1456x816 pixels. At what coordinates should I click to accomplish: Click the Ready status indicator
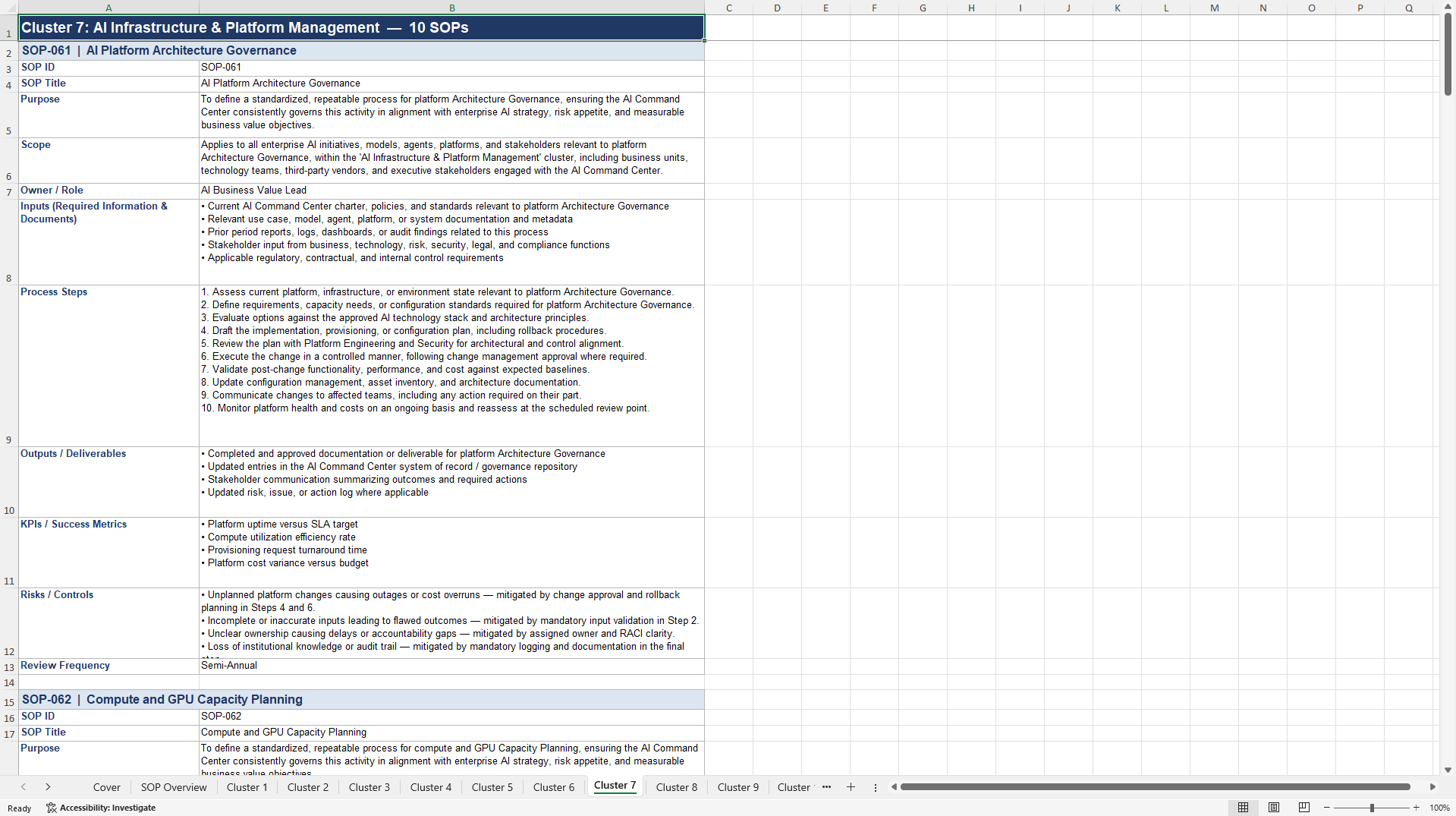pyautogui.click(x=20, y=808)
